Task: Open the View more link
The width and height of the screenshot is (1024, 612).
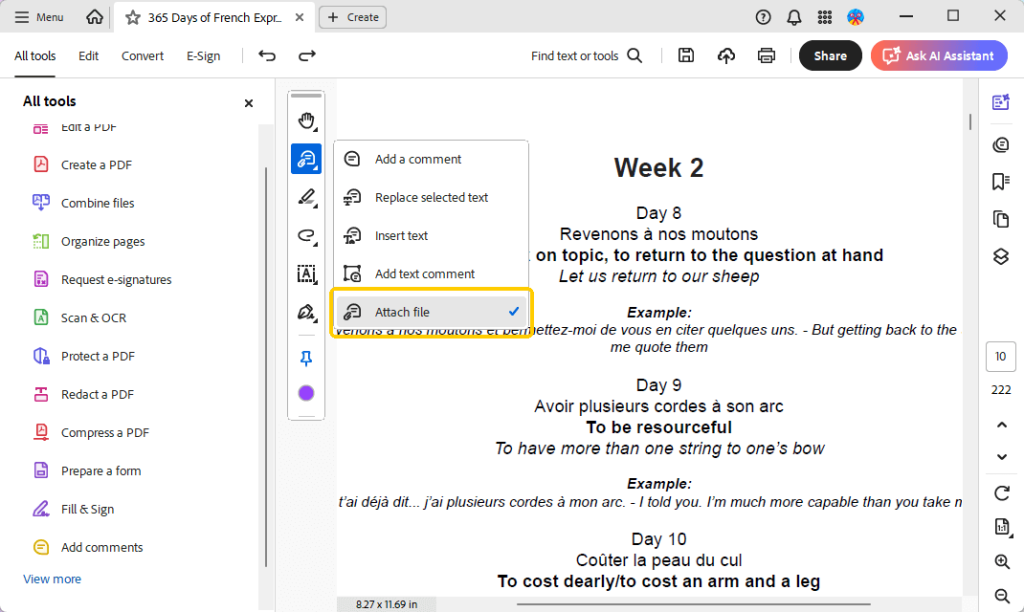Action: [51, 579]
